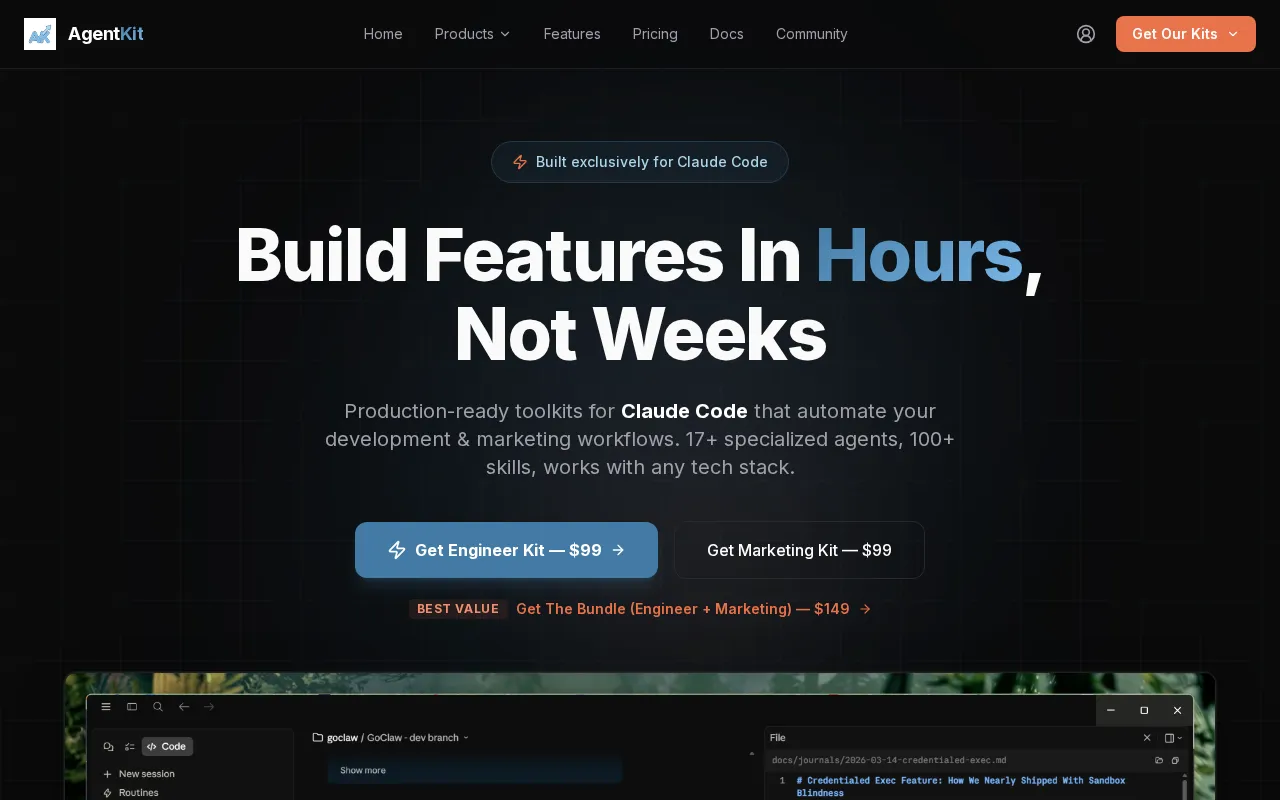Click the Routines icon in preview sidebar

pyautogui.click(x=108, y=792)
